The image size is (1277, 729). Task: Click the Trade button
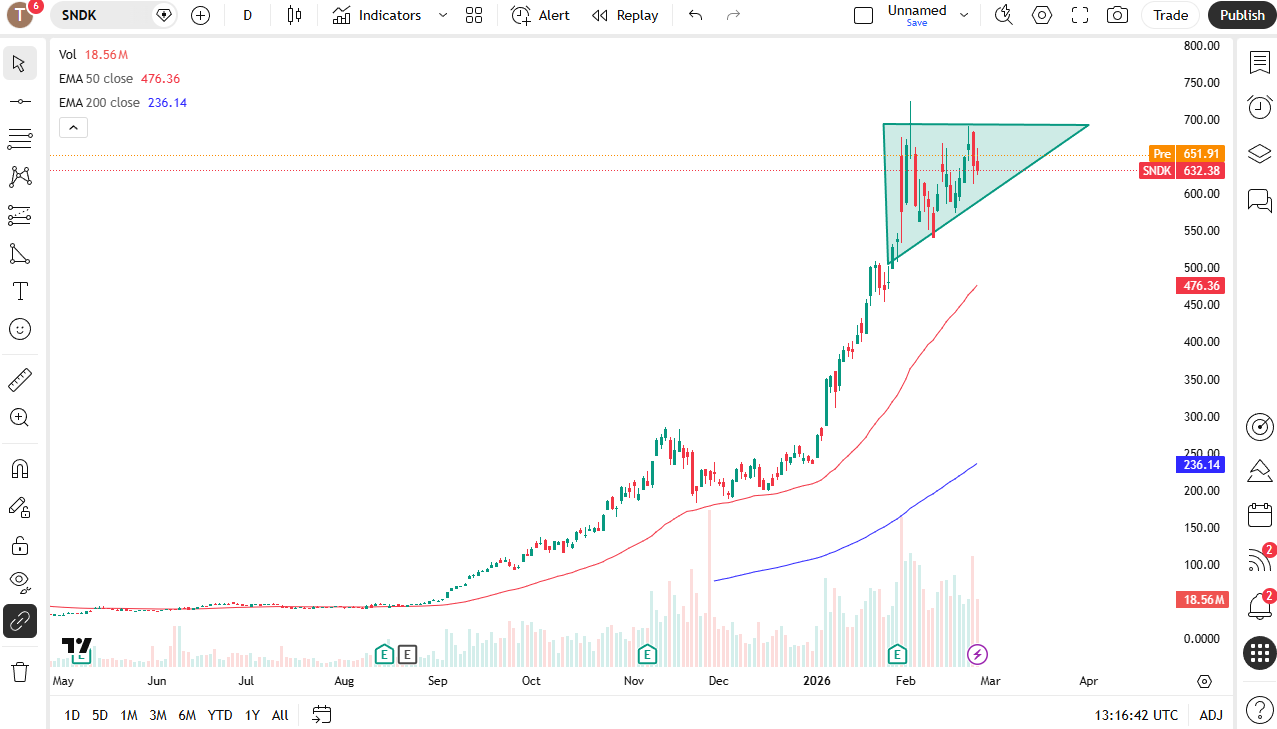click(1170, 15)
